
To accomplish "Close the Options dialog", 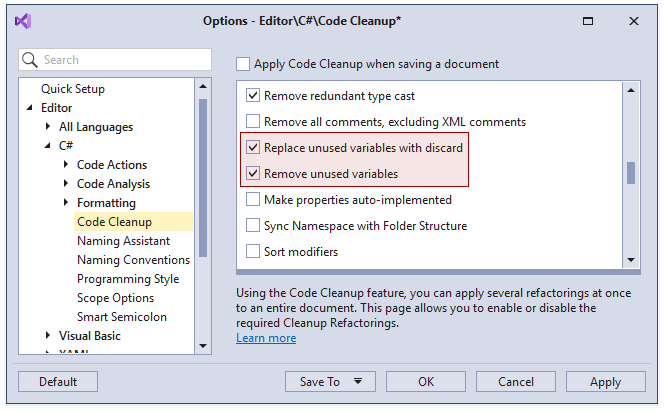I will [634, 21].
